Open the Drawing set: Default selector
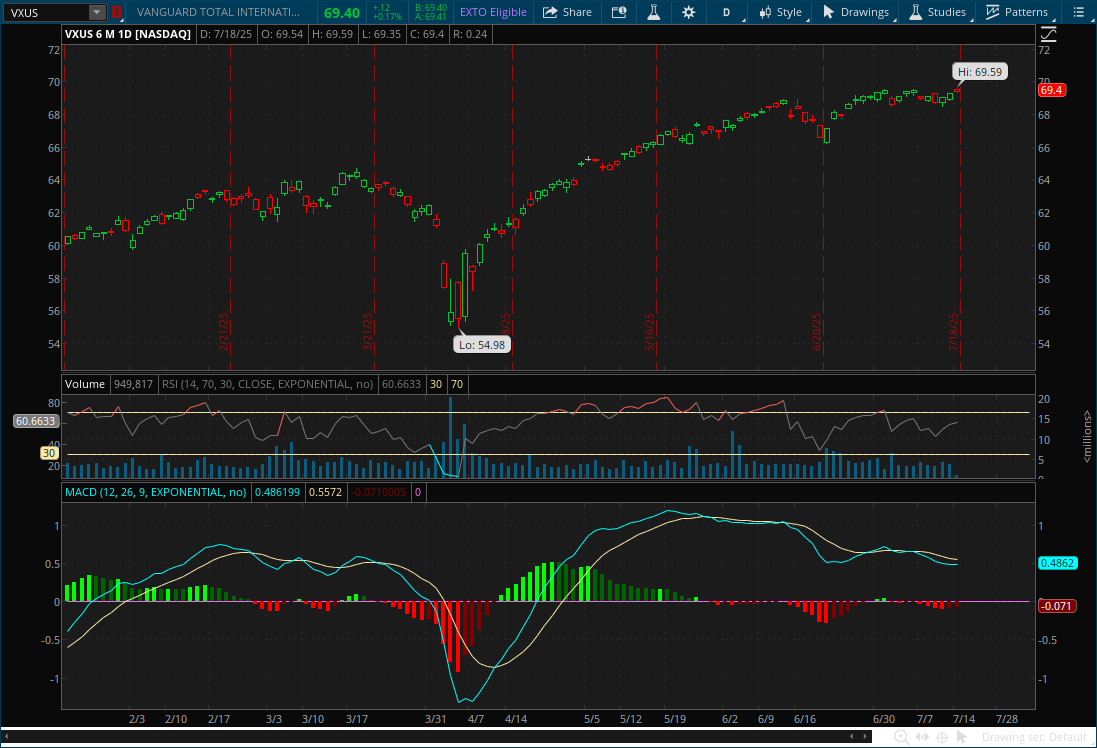The width and height of the screenshot is (1097, 748). pos(1036,737)
